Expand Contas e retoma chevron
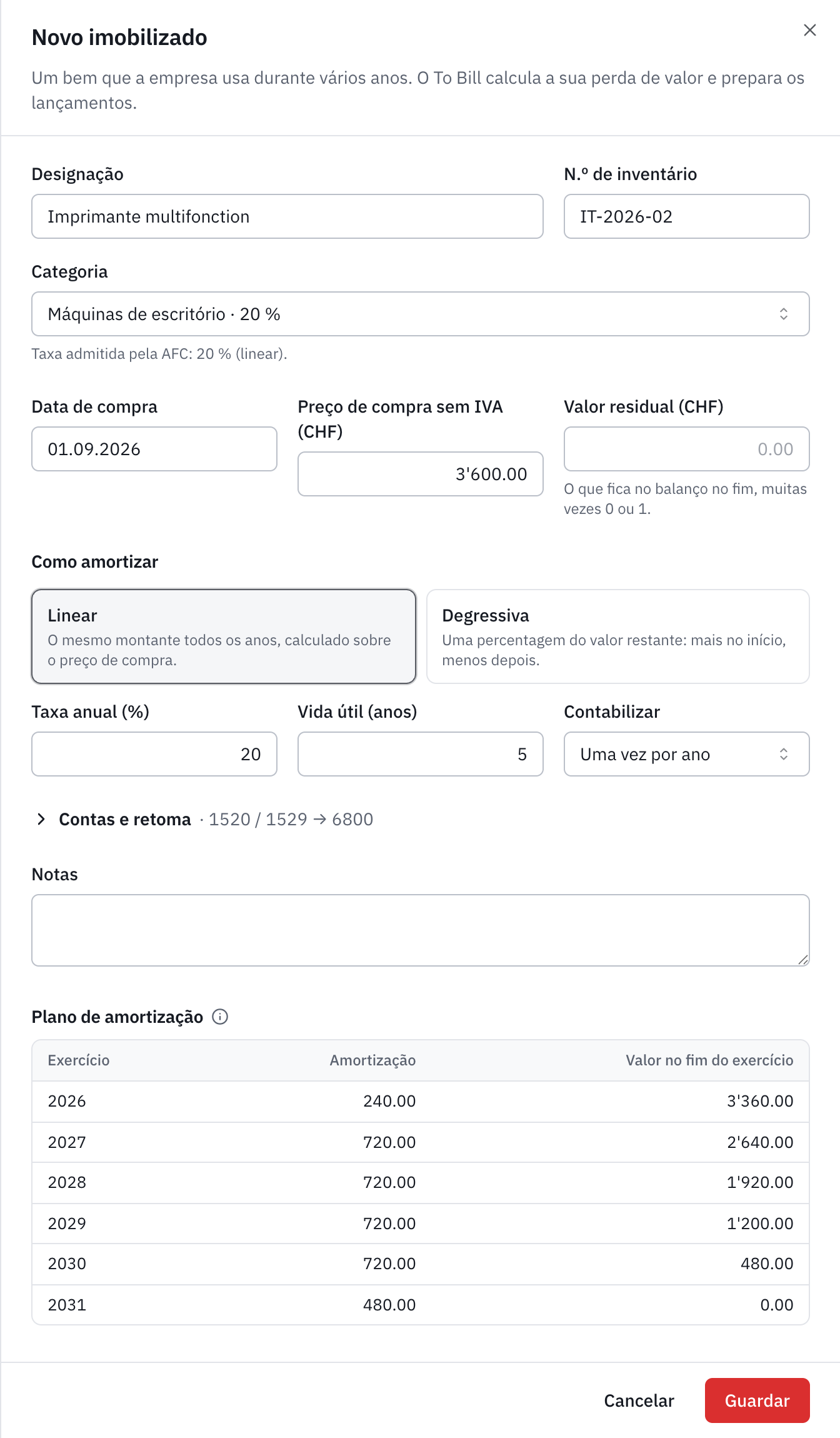Viewport: 840px width, 1438px height. [41, 819]
